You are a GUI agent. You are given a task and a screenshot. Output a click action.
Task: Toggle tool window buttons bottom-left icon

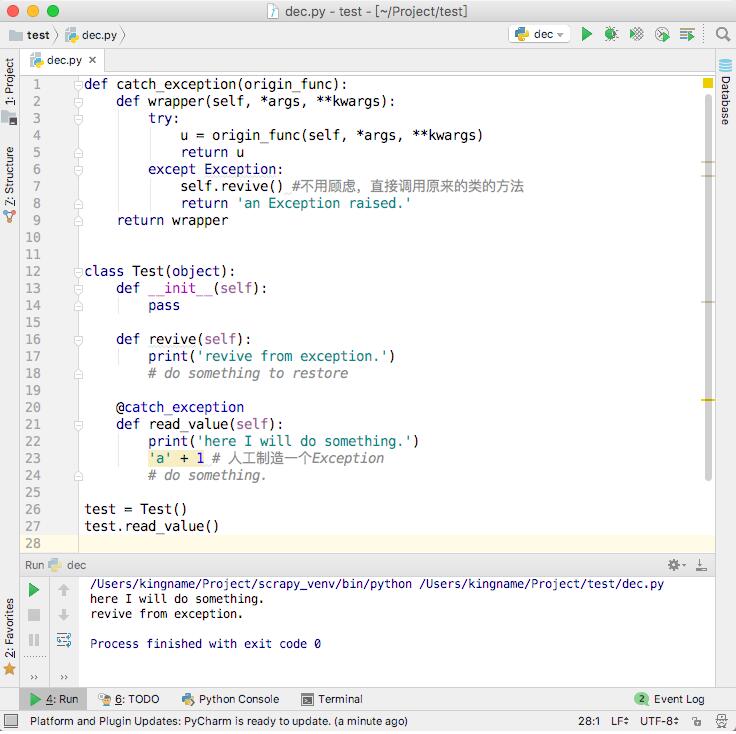[x=10, y=721]
